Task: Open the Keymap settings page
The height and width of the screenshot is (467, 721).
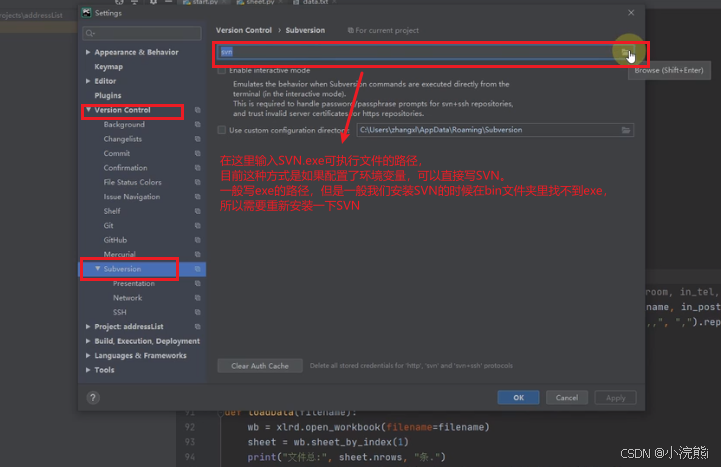Action: coord(109,67)
